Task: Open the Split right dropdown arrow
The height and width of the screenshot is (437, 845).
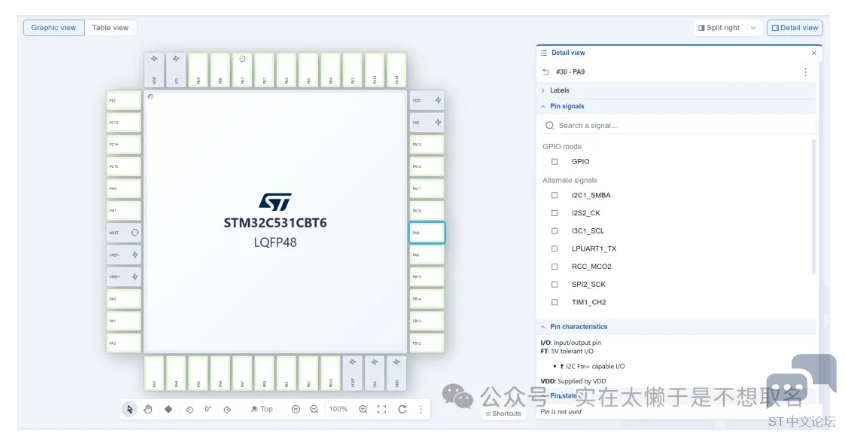Action: click(x=753, y=28)
